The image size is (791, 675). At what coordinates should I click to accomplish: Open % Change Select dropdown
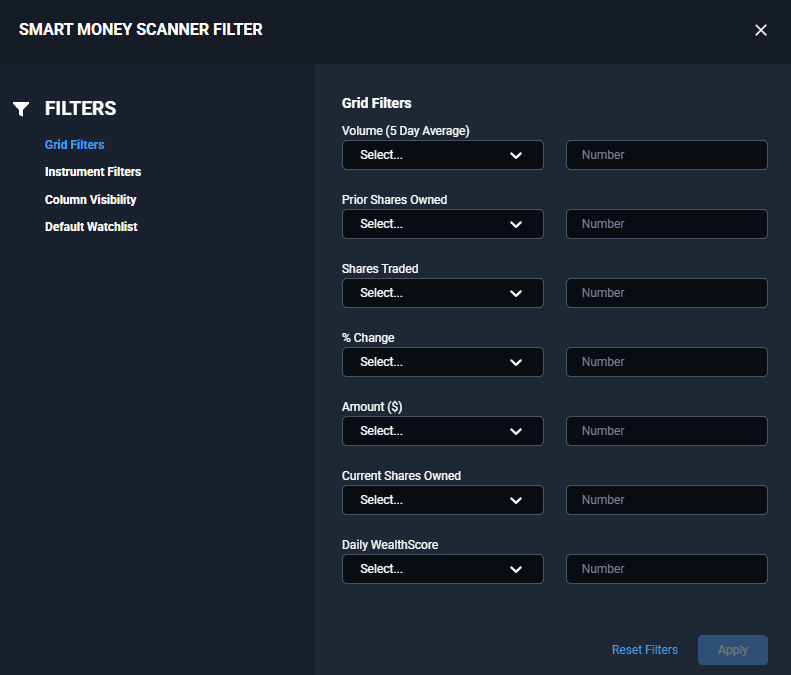coord(442,362)
